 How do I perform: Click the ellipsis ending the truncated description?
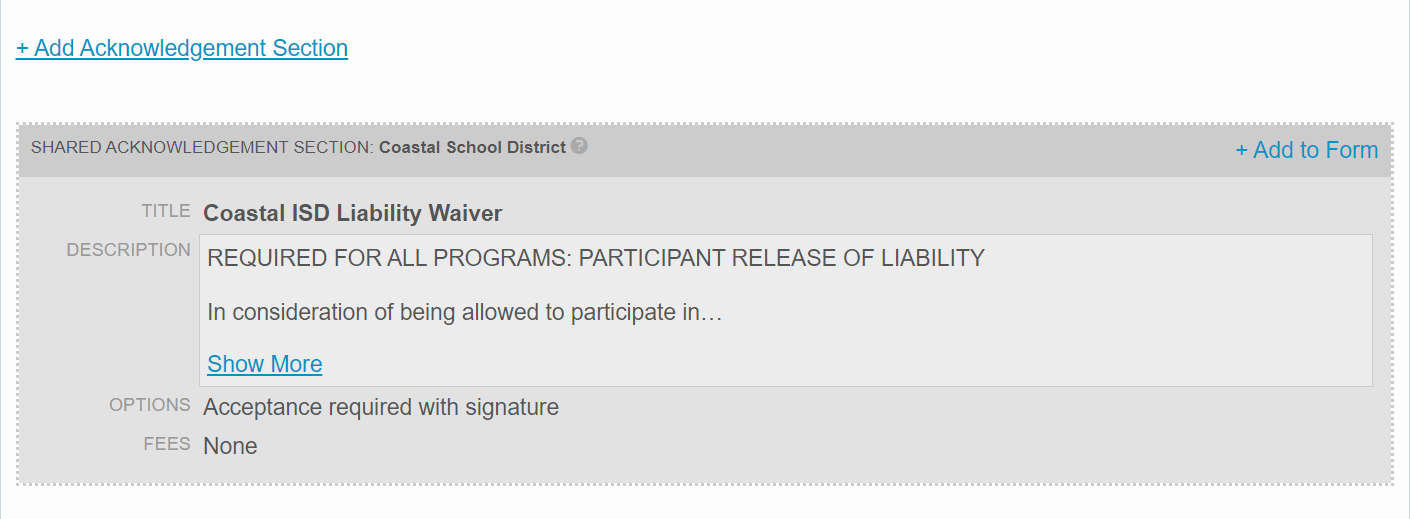pyautogui.click(x=713, y=314)
